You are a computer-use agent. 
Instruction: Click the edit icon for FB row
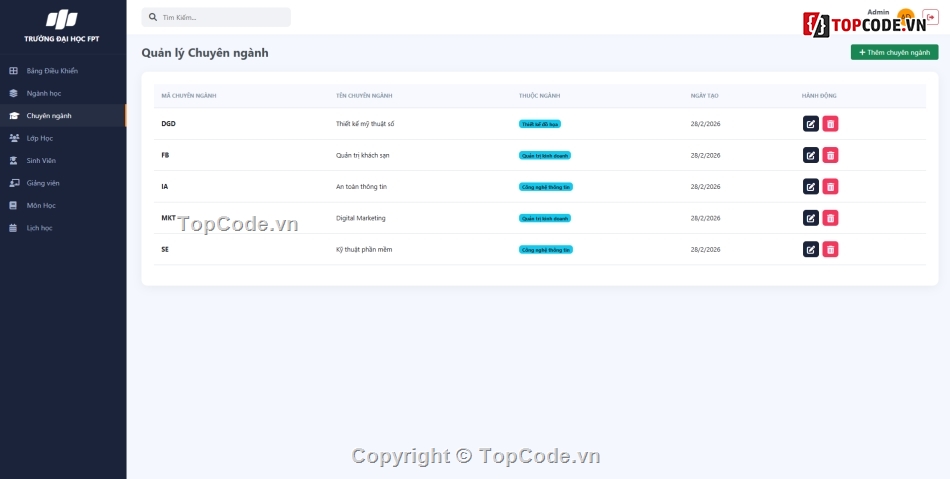coord(810,155)
